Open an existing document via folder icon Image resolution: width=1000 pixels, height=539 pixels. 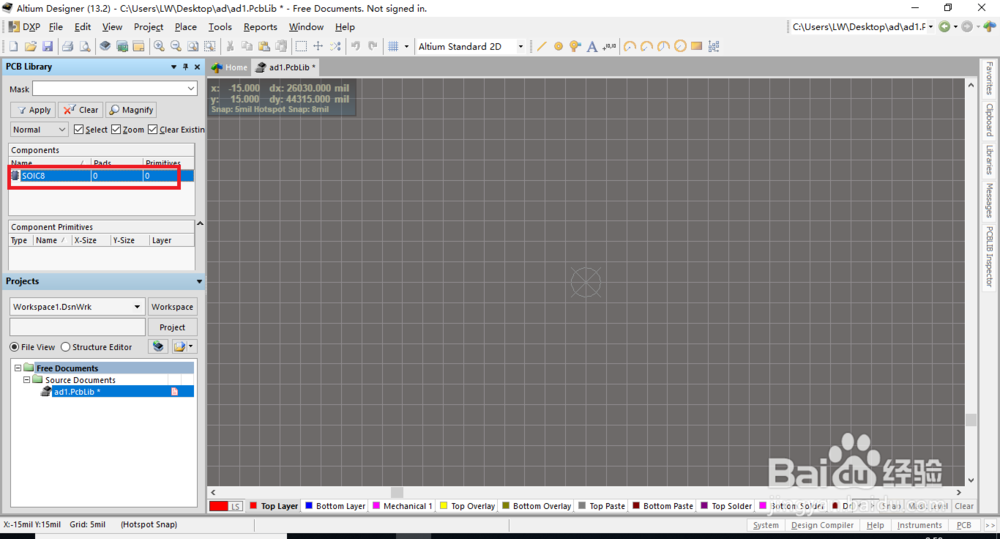pos(30,46)
